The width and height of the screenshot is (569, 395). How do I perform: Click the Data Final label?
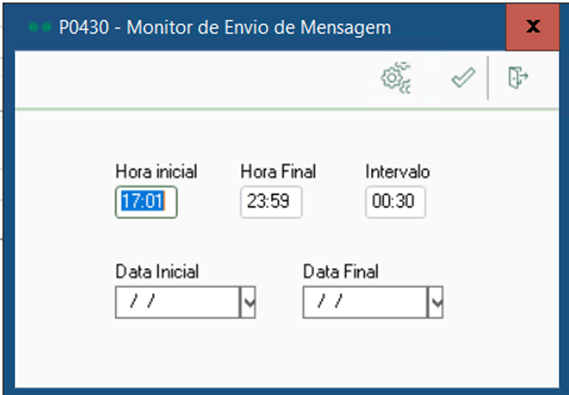(x=341, y=272)
